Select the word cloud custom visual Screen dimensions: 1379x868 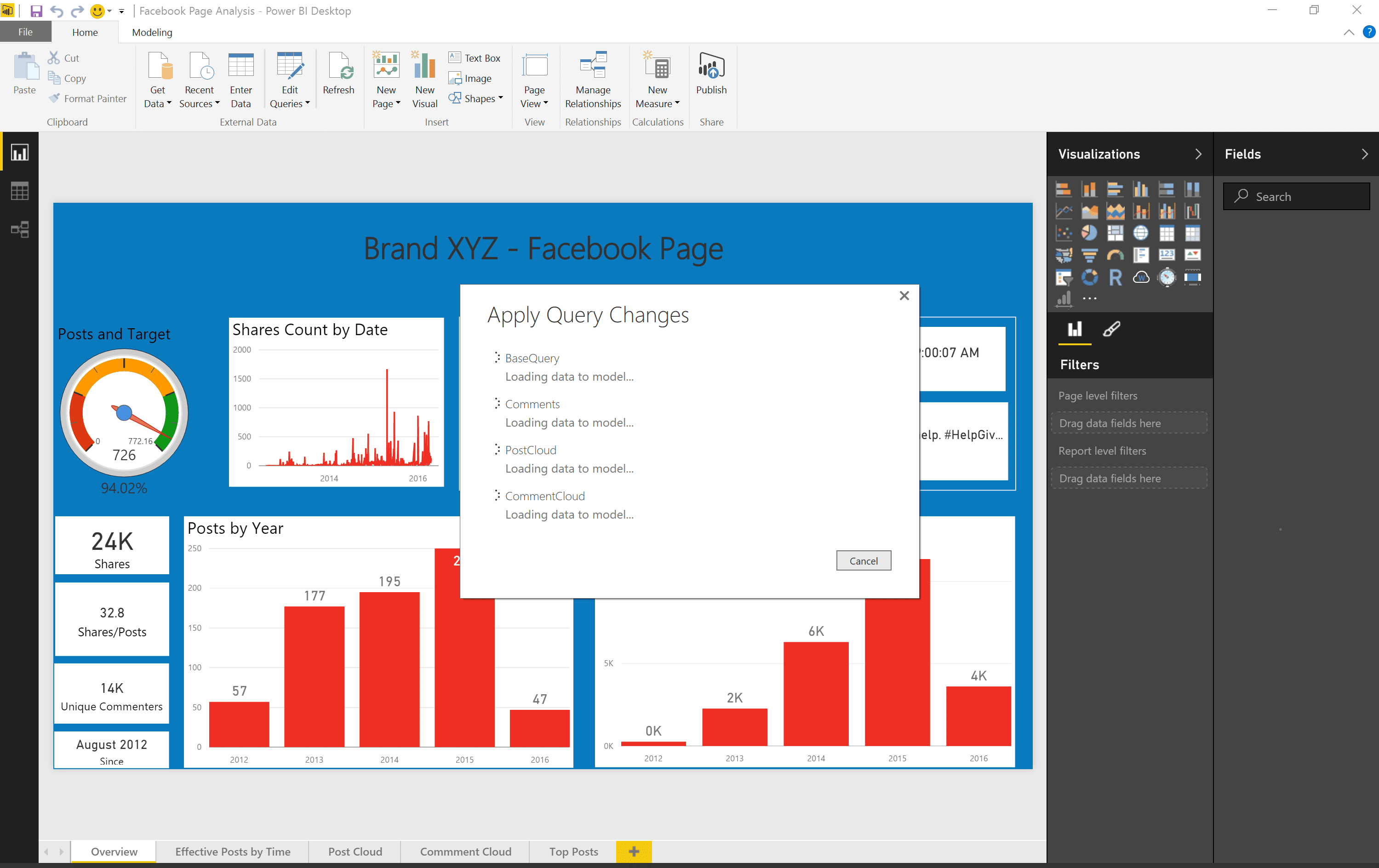pyautogui.click(x=1141, y=278)
